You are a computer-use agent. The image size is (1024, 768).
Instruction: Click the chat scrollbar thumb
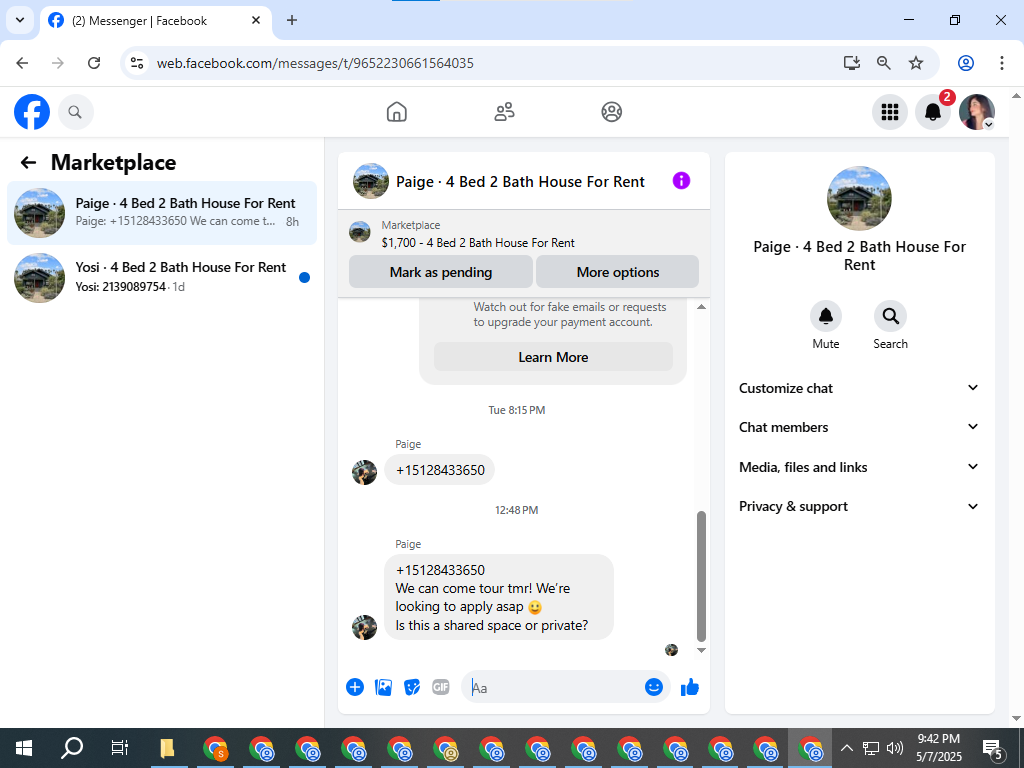coord(701,577)
